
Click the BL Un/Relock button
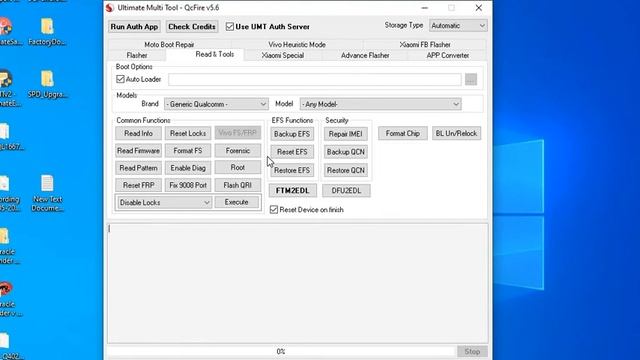(456, 133)
